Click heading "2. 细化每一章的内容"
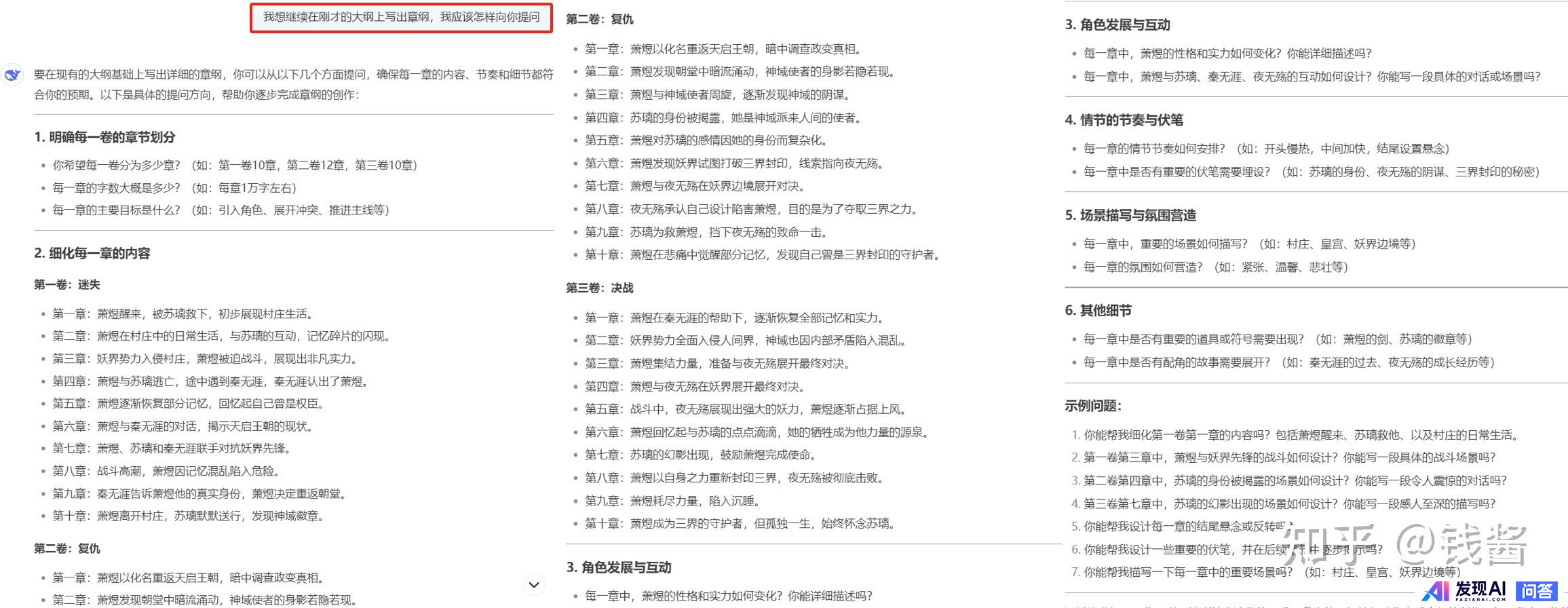The image size is (1568, 608). click(x=92, y=253)
